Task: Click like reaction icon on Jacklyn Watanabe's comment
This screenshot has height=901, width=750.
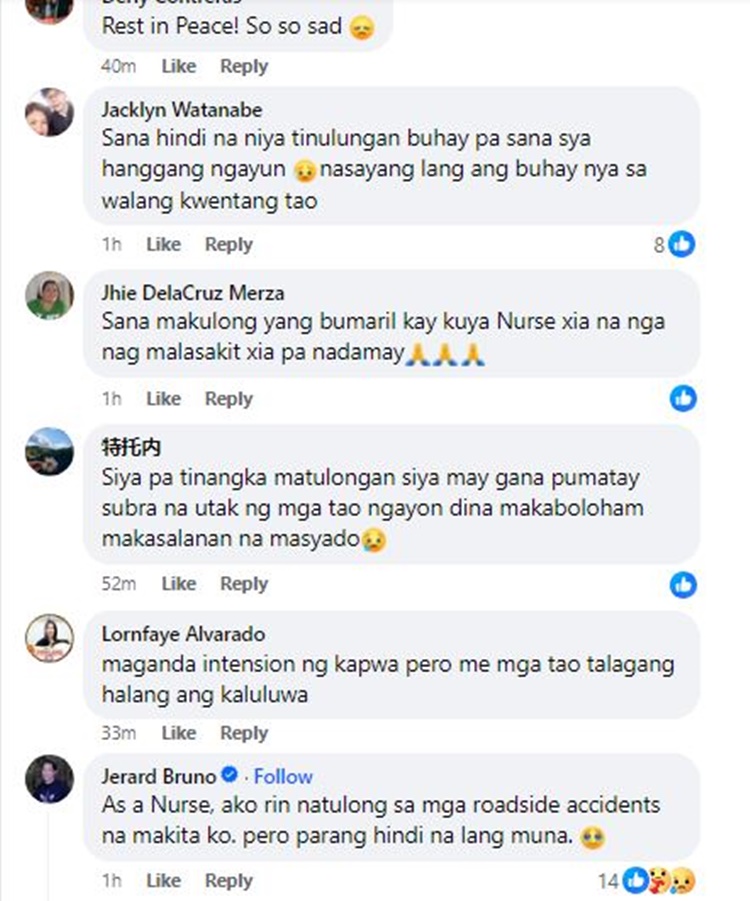Action: [x=682, y=244]
